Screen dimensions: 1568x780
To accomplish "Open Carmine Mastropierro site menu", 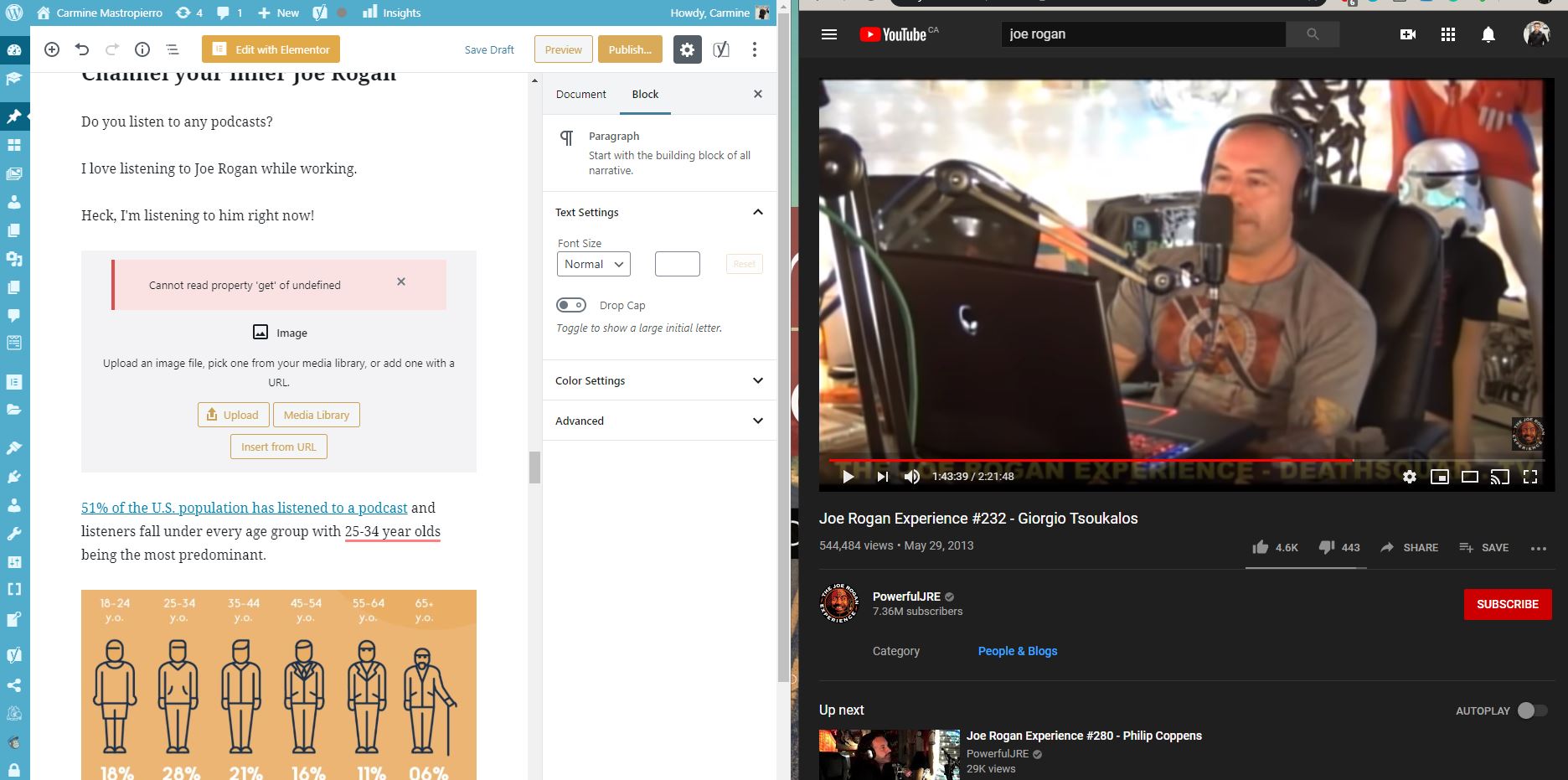I will pyautogui.click(x=100, y=13).
